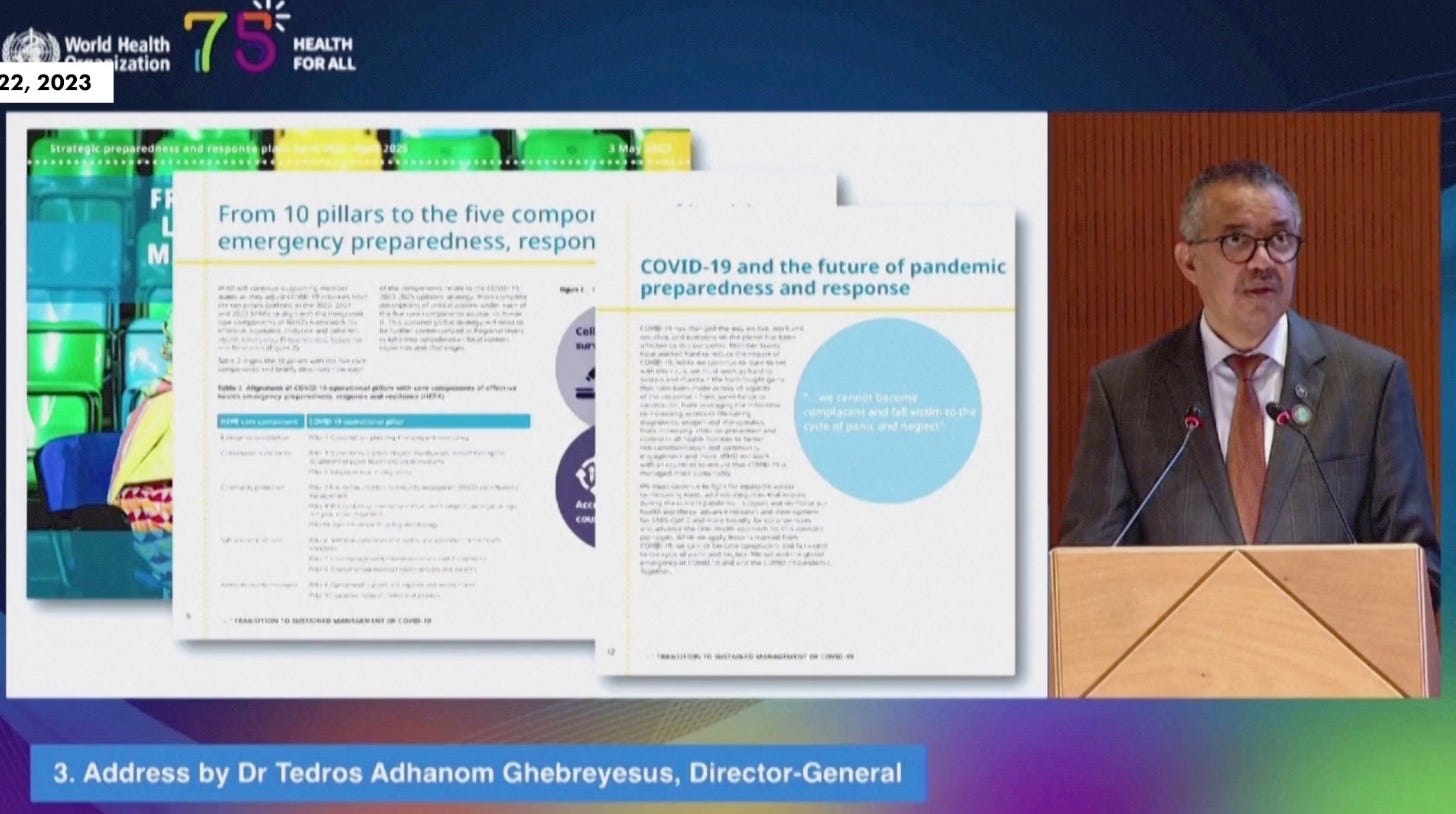Click the blue quote circle about complacency
This screenshot has height=814, width=1456.
(x=887, y=410)
